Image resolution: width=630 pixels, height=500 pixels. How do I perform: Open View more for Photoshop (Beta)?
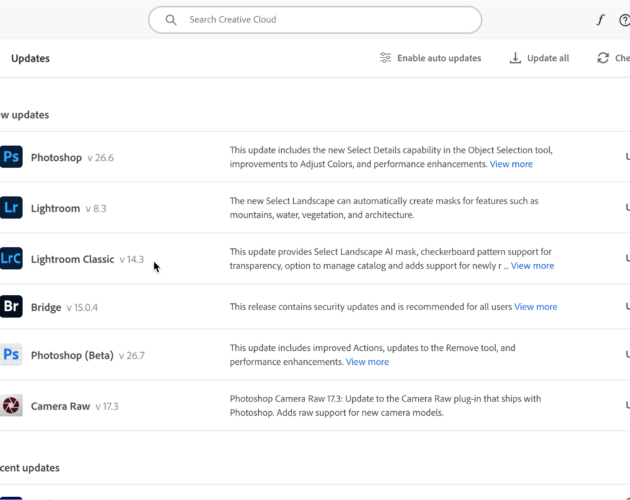(367, 362)
